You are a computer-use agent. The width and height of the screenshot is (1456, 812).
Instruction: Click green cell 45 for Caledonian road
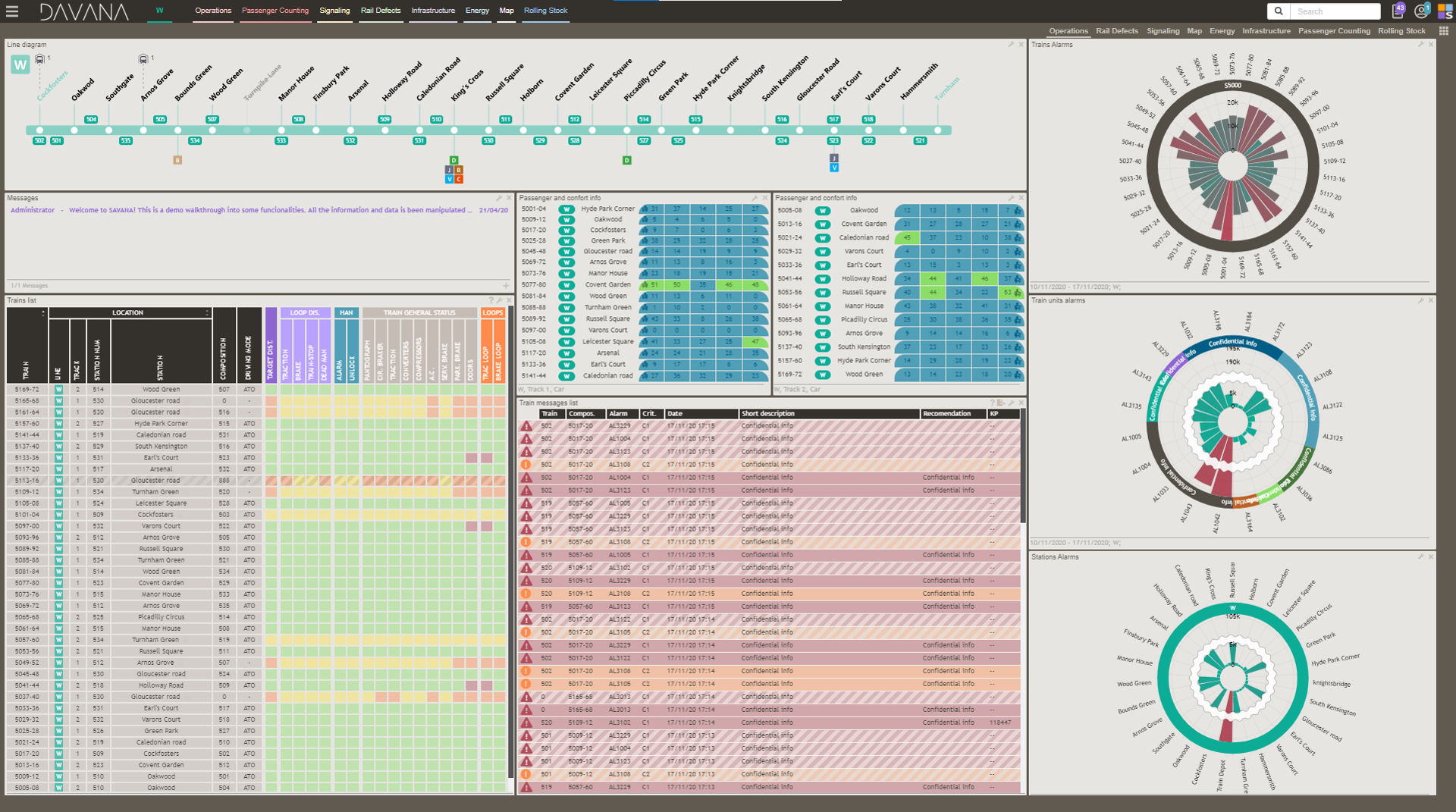907,238
